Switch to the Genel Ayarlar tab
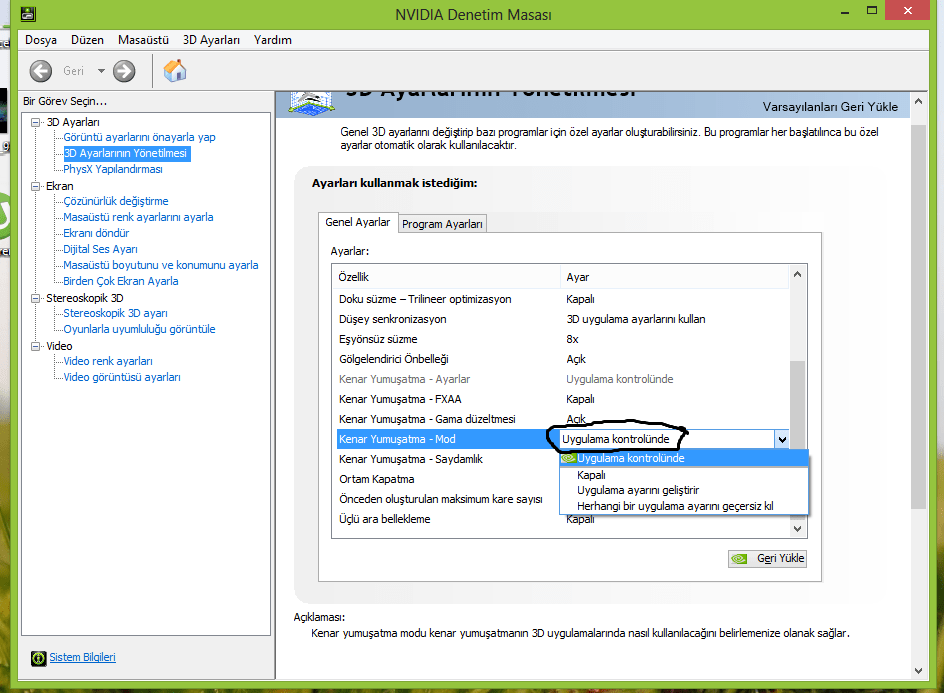Screen dimensions: 944x693 pyautogui.click(x=358, y=222)
